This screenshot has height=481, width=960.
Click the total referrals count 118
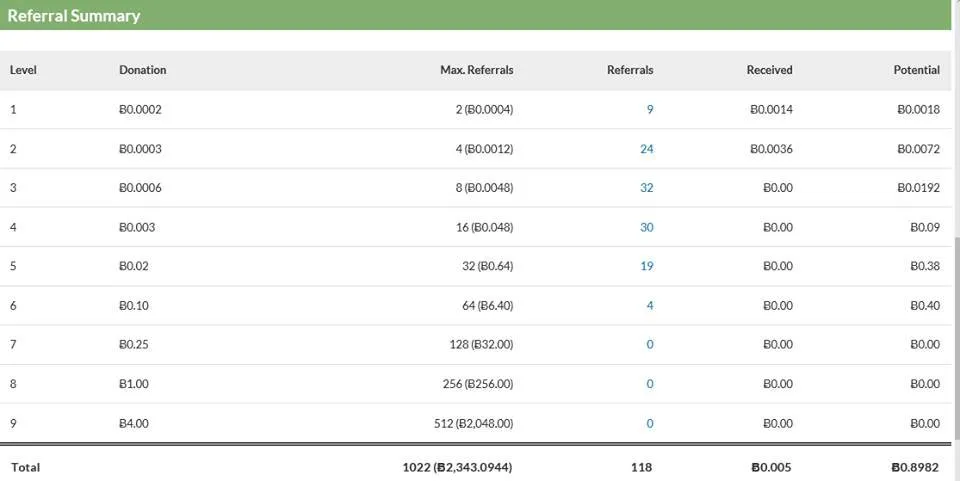(641, 468)
